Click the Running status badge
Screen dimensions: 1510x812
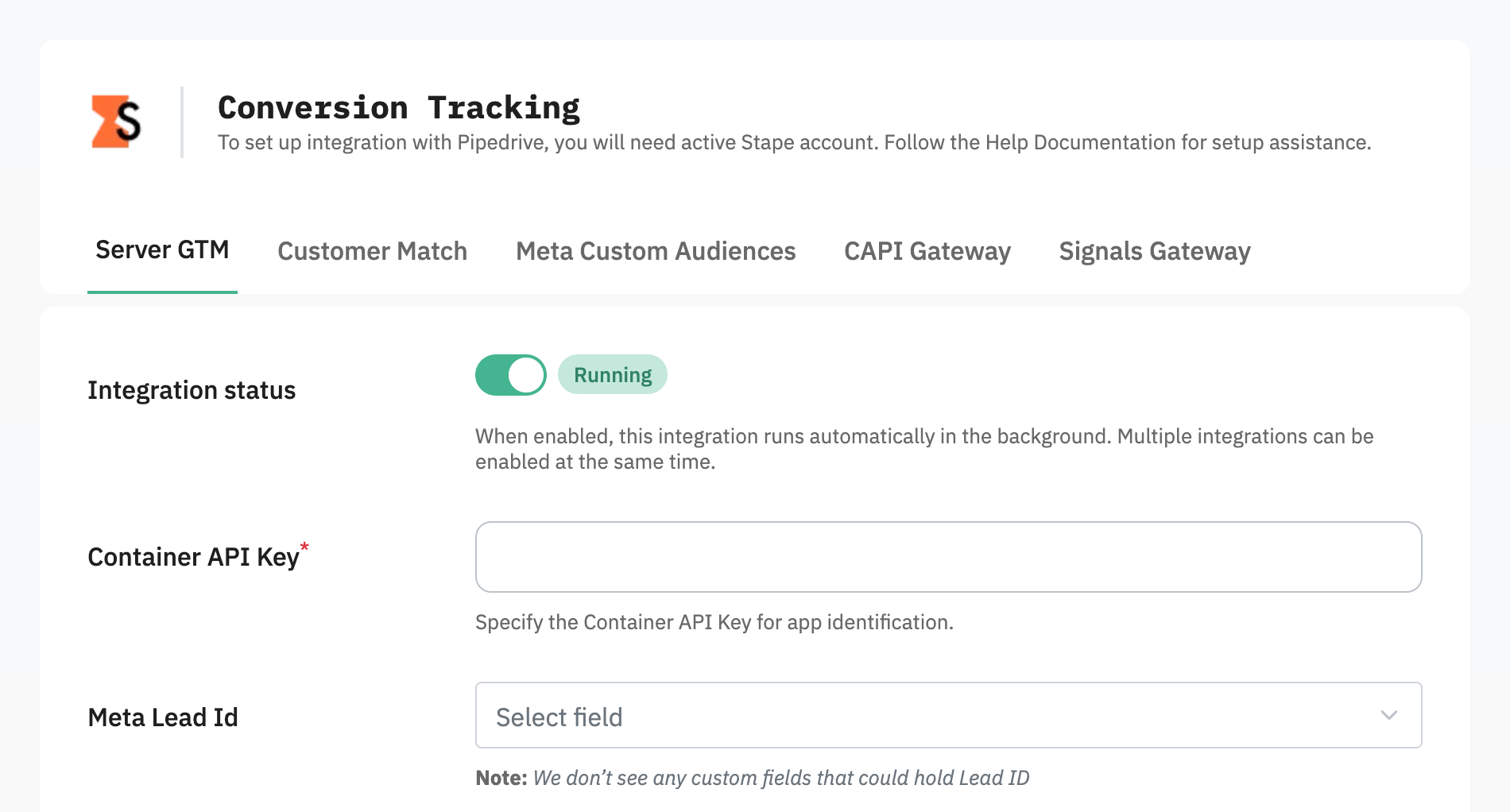coord(613,375)
